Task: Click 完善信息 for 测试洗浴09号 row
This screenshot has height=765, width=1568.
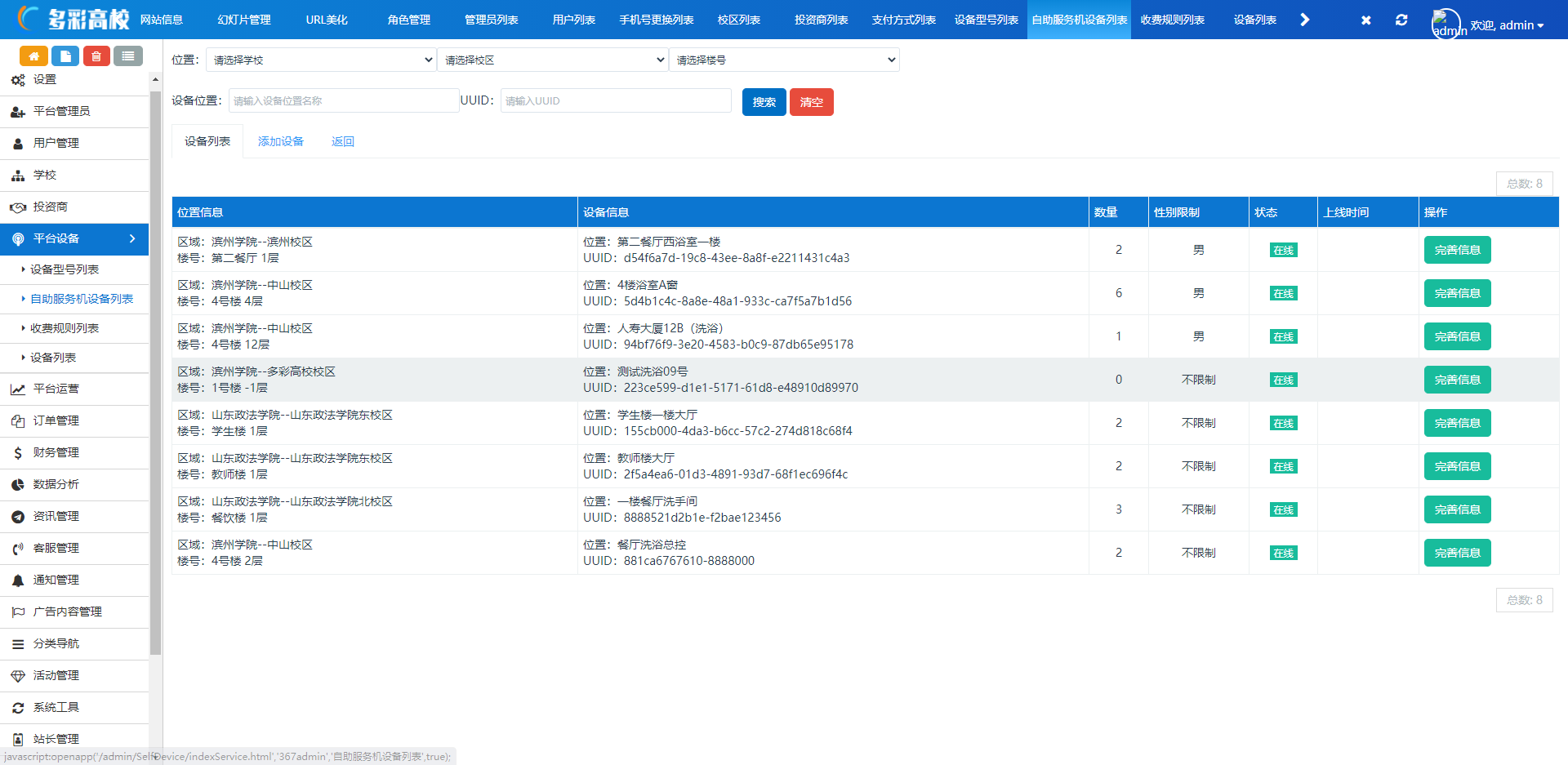Action: pyautogui.click(x=1458, y=380)
